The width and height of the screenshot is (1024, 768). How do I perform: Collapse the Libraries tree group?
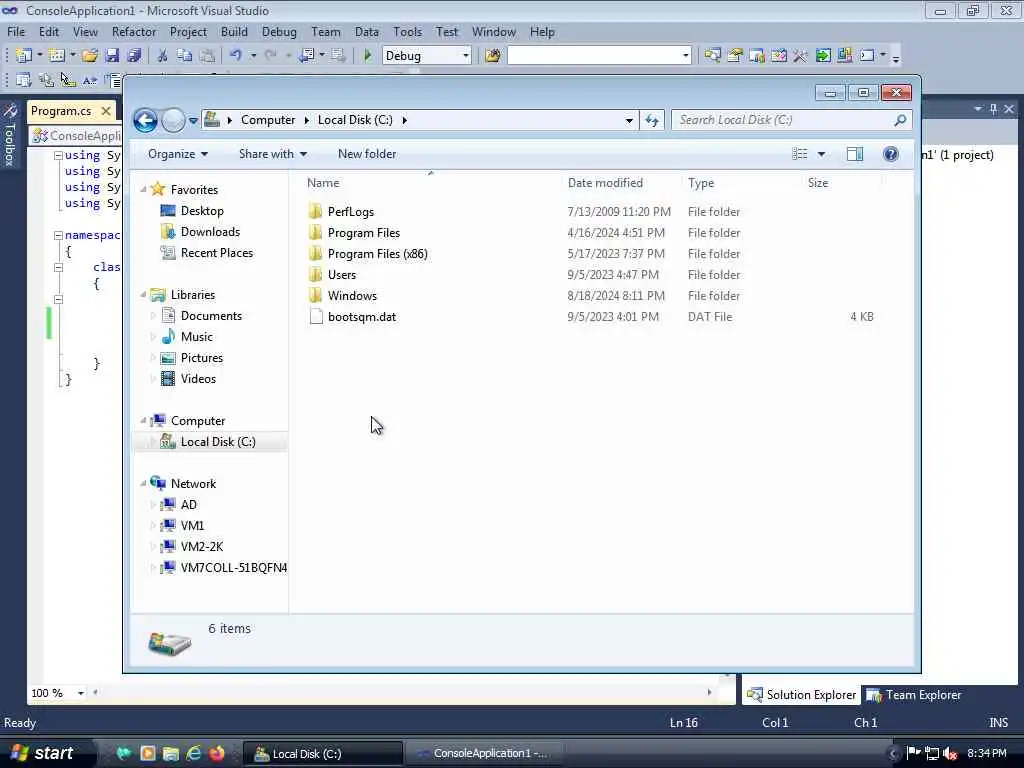point(143,295)
